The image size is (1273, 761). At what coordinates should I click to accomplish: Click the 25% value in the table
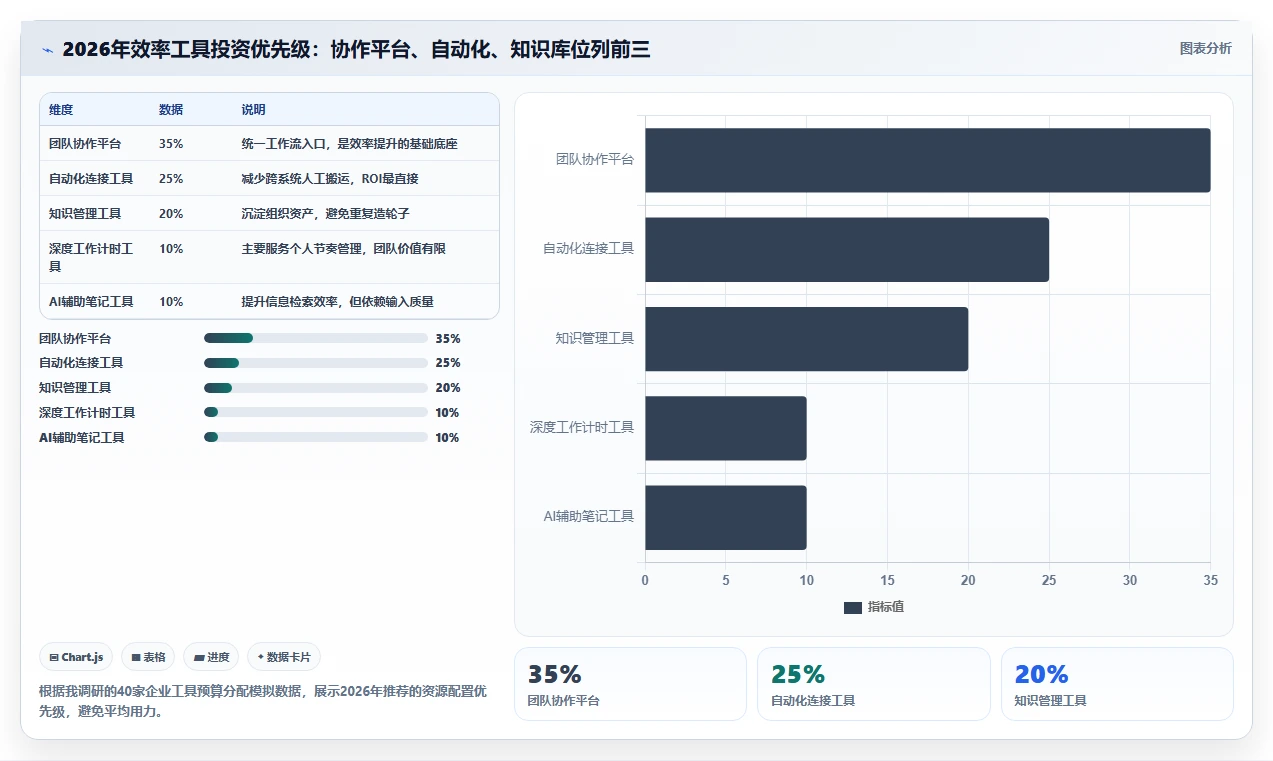coord(171,179)
